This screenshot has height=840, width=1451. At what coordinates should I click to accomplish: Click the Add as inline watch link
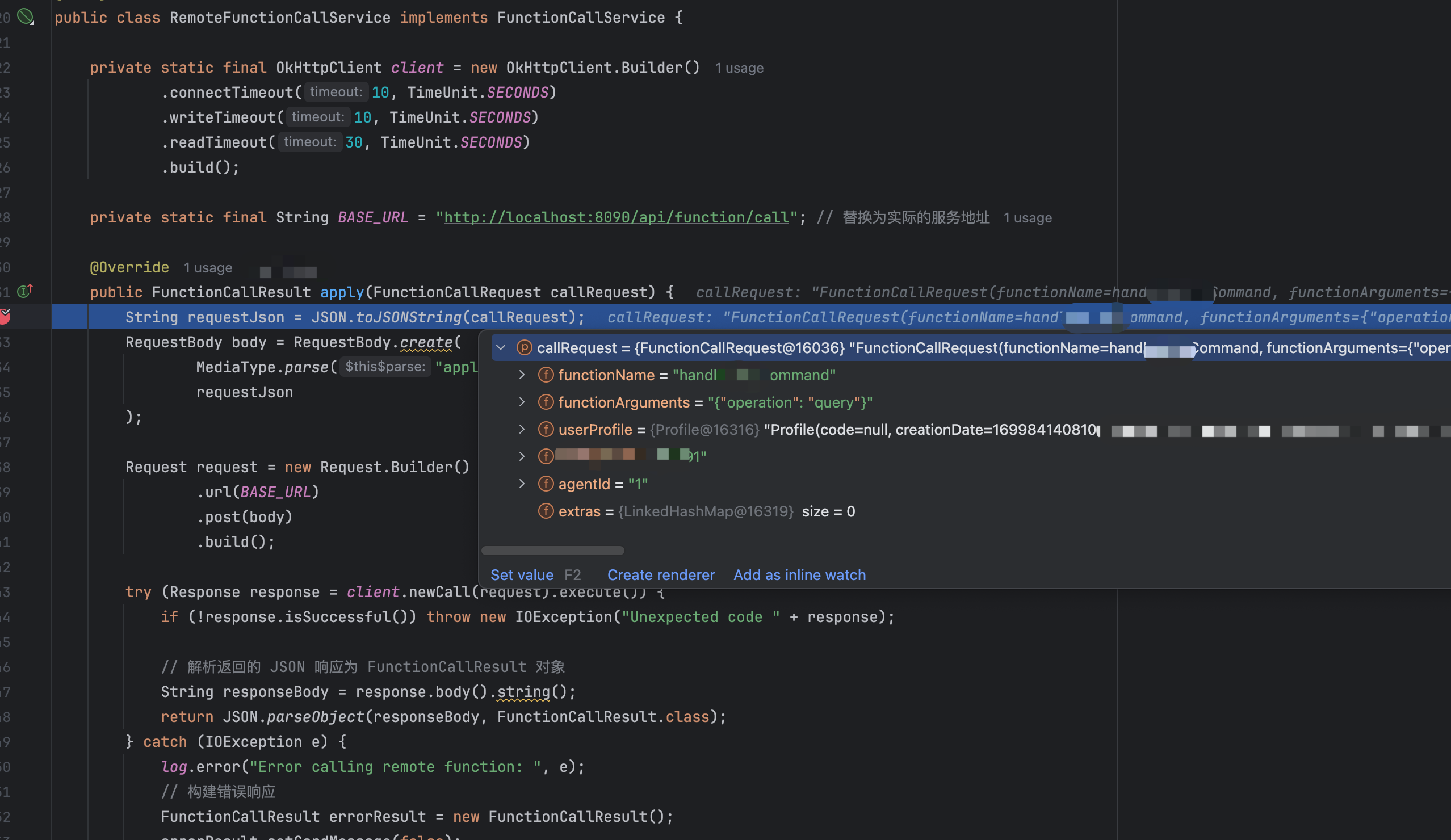799,574
